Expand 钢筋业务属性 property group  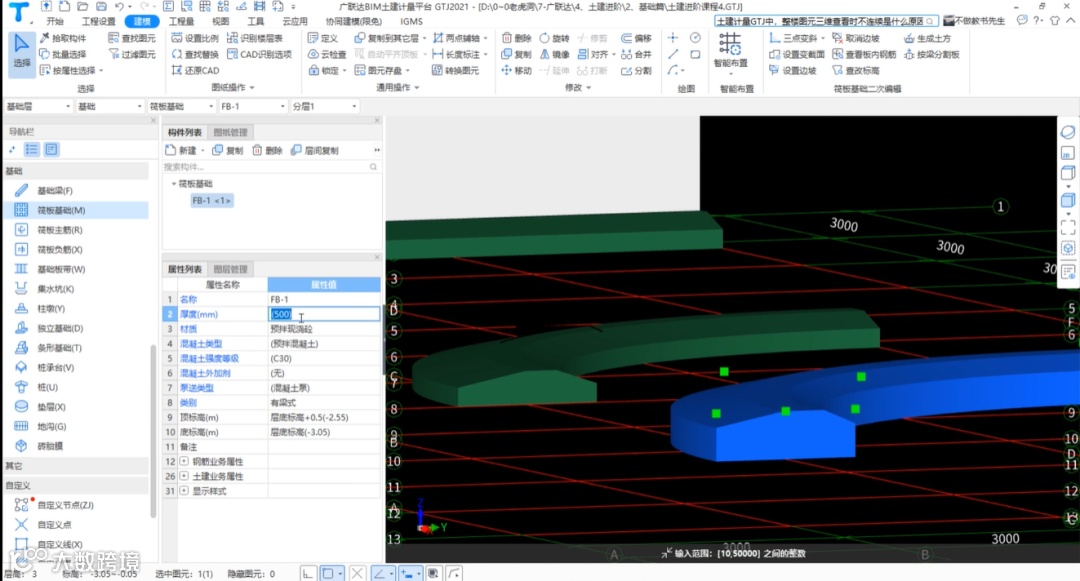(184, 461)
